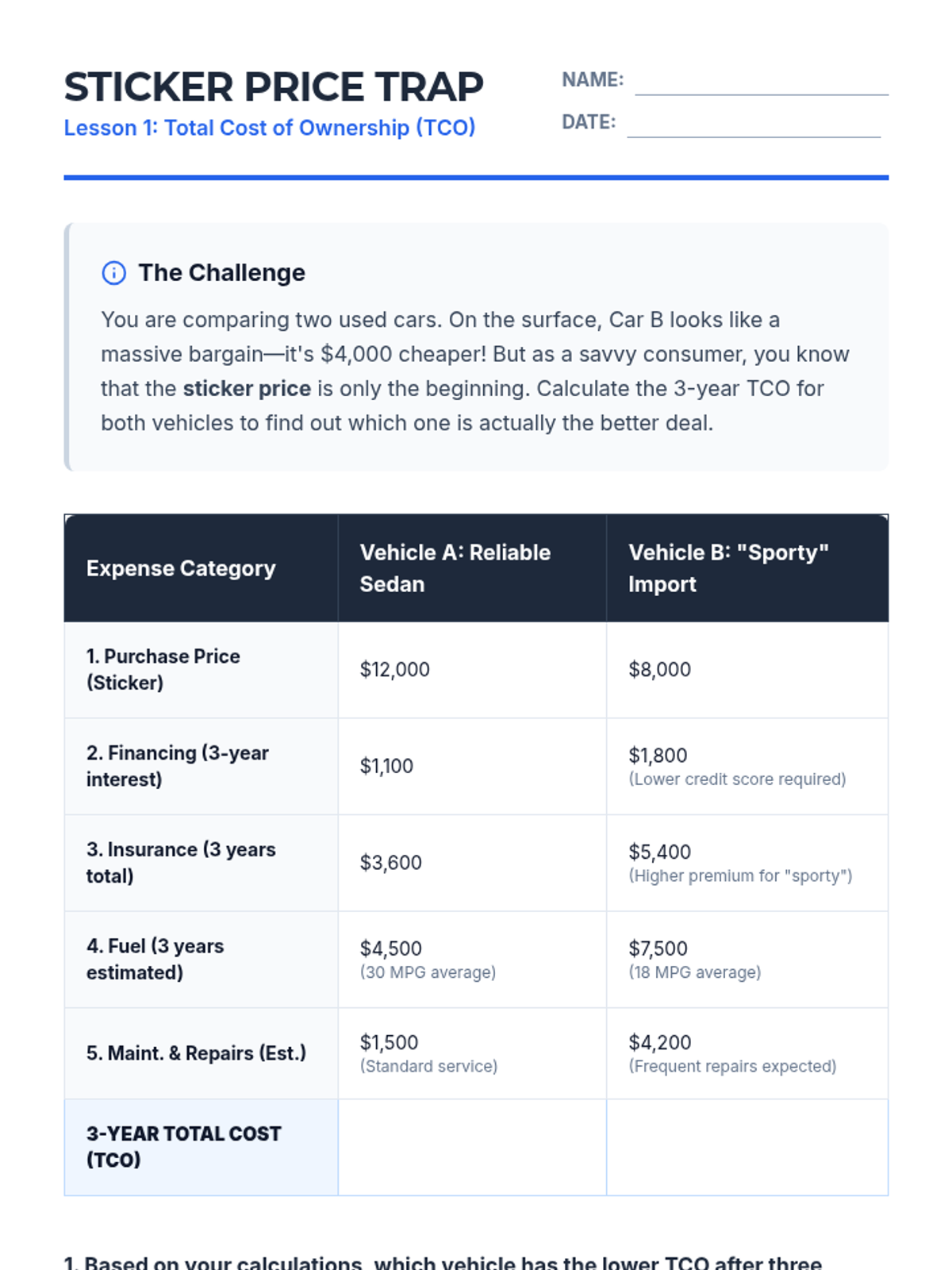Click the STICKER PRICE TRAP title
Image resolution: width=952 pixels, height=1270 pixels.
pyautogui.click(x=274, y=87)
